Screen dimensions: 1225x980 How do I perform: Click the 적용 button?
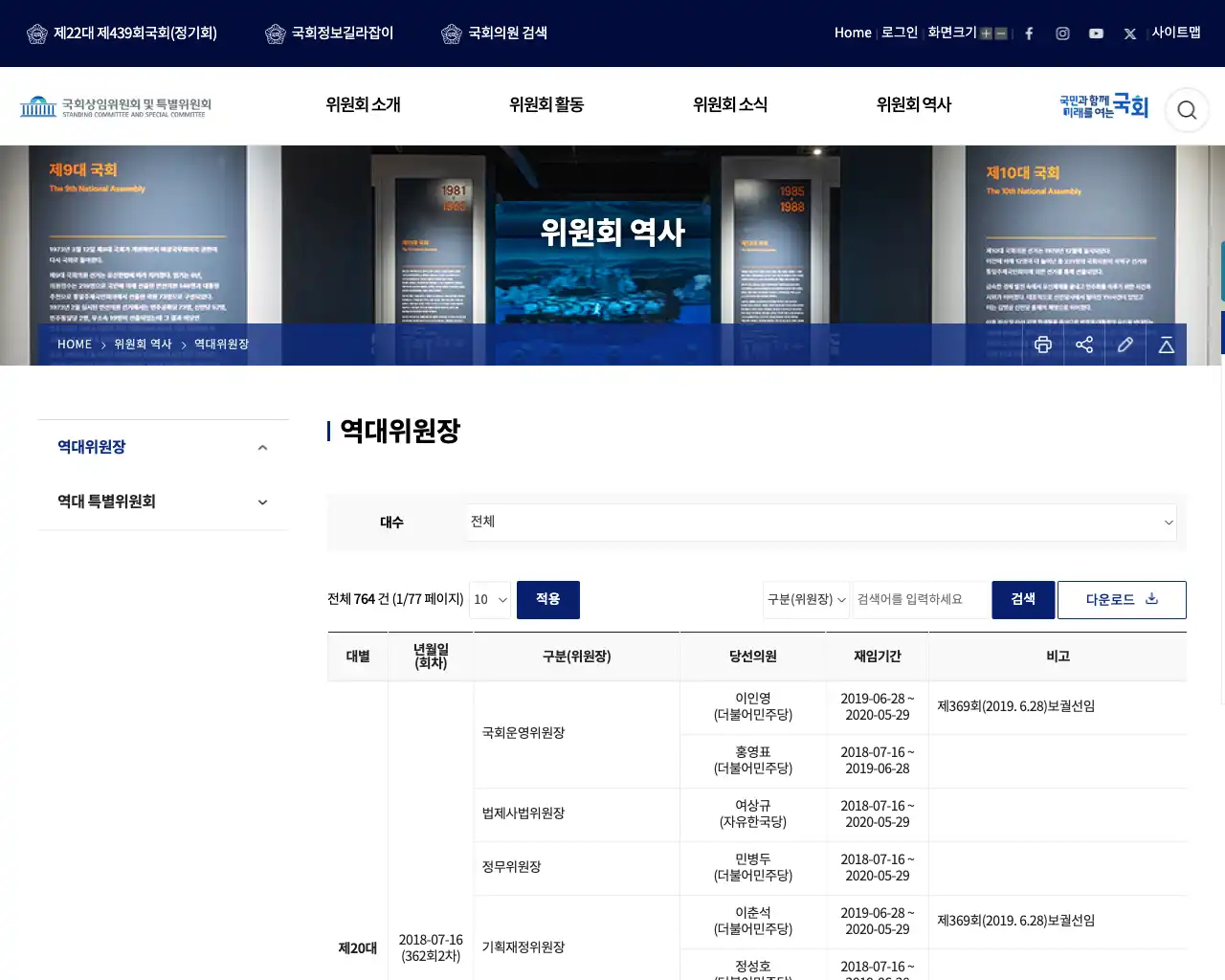point(548,600)
